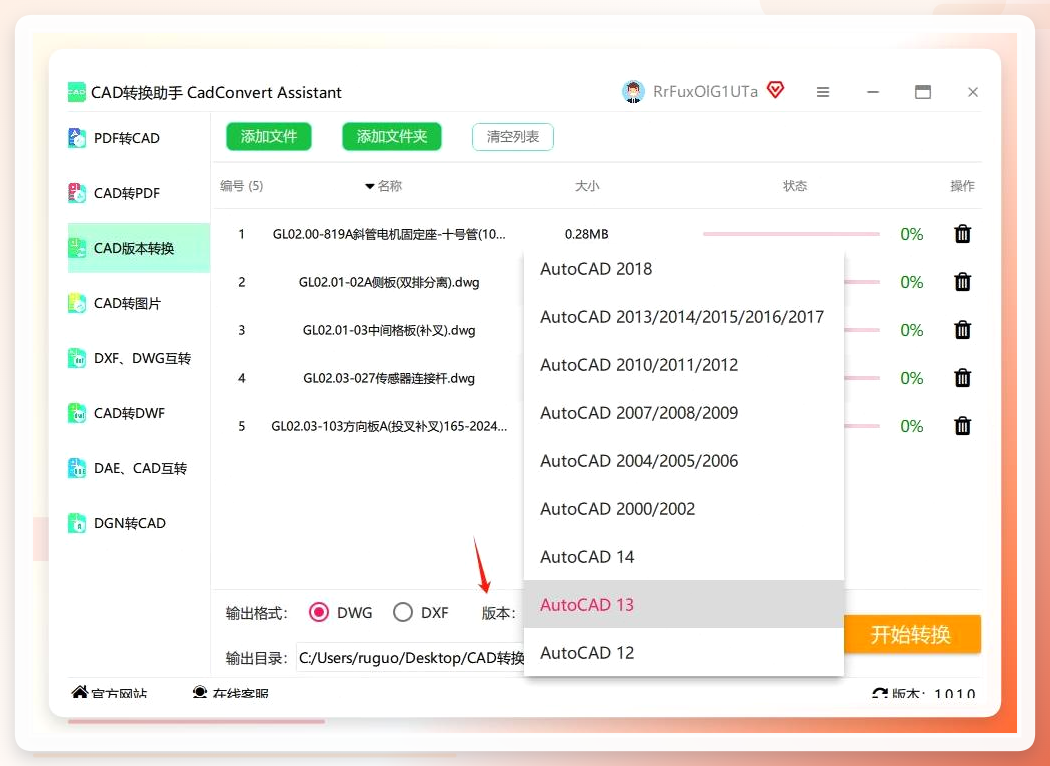Open the CAD转PDF sidebar icon

[x=77, y=193]
